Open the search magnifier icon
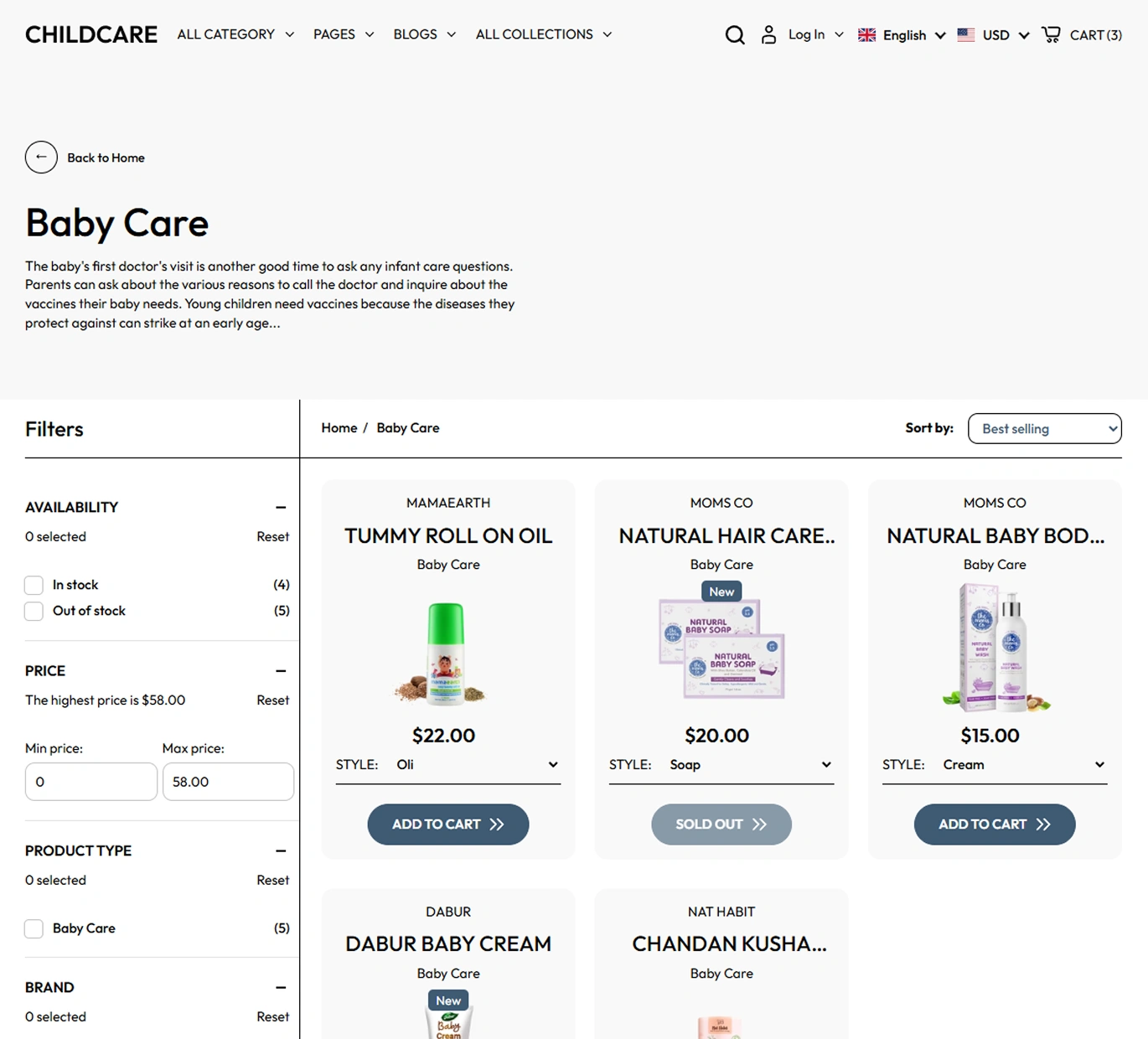 click(x=735, y=35)
